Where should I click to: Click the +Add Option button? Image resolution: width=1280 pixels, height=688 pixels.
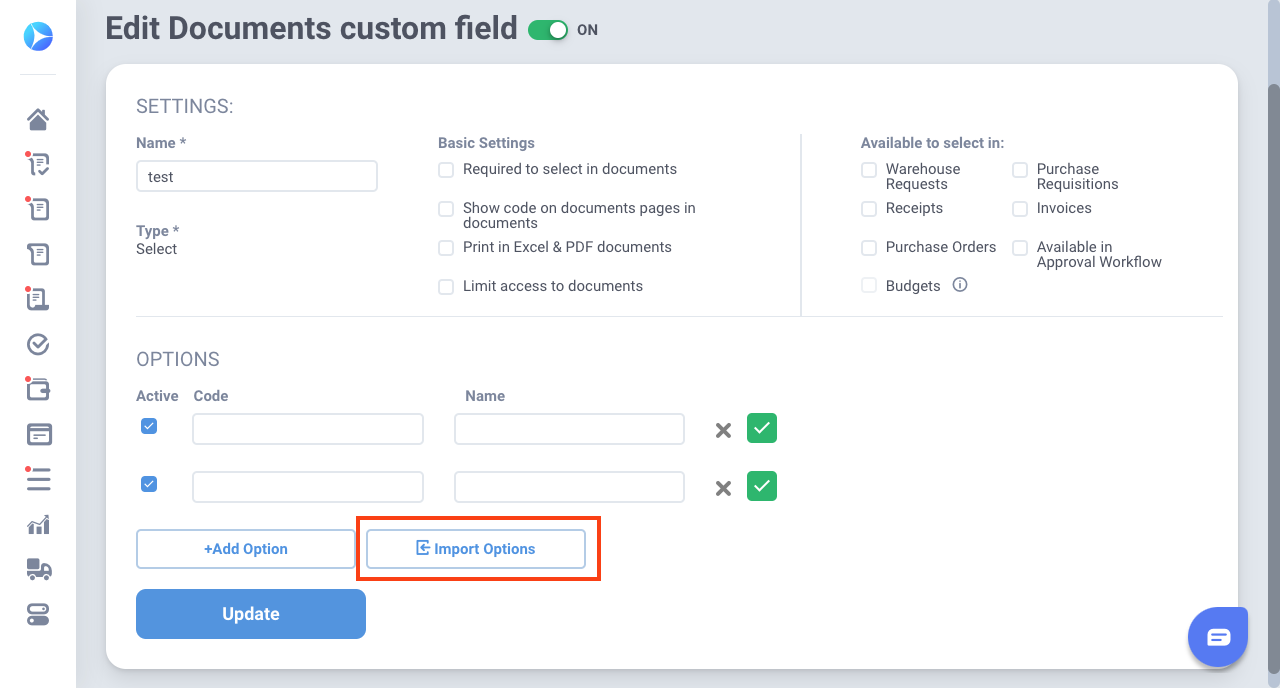246,549
